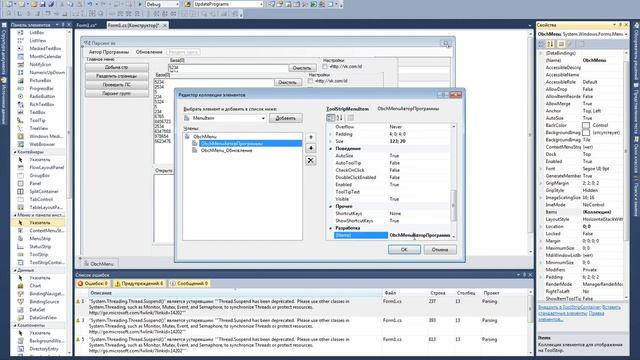
Task: Select MonthCalendar control in toolbox
Action: pos(45,56)
